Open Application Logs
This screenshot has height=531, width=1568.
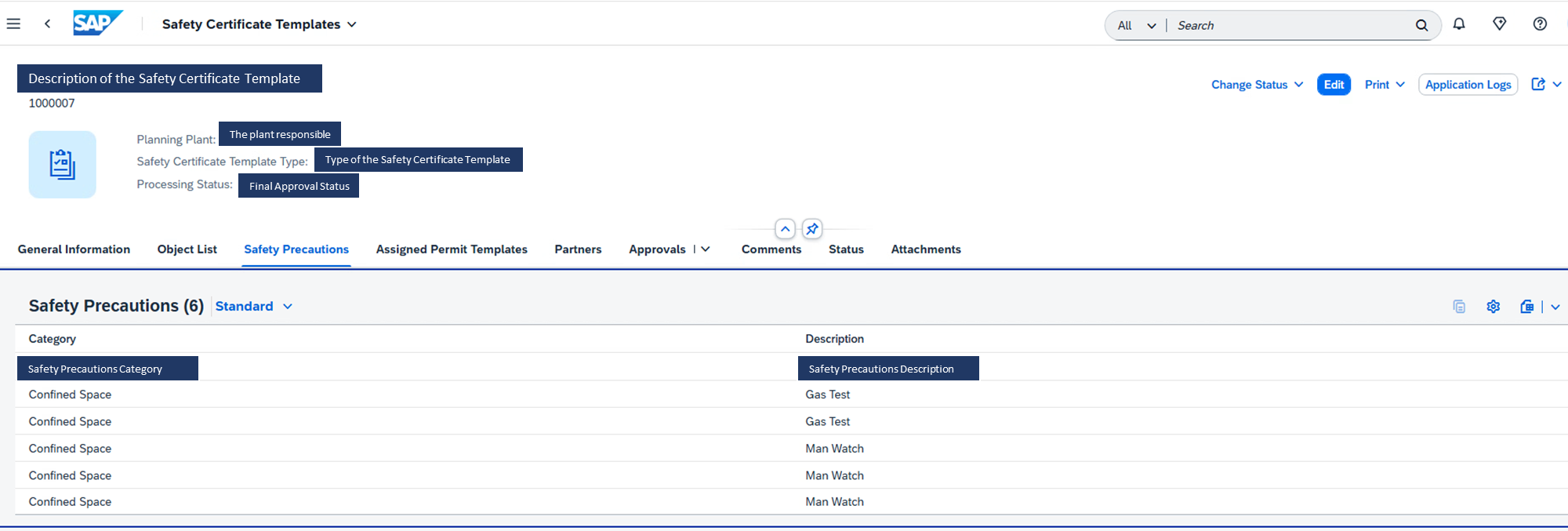point(1468,85)
